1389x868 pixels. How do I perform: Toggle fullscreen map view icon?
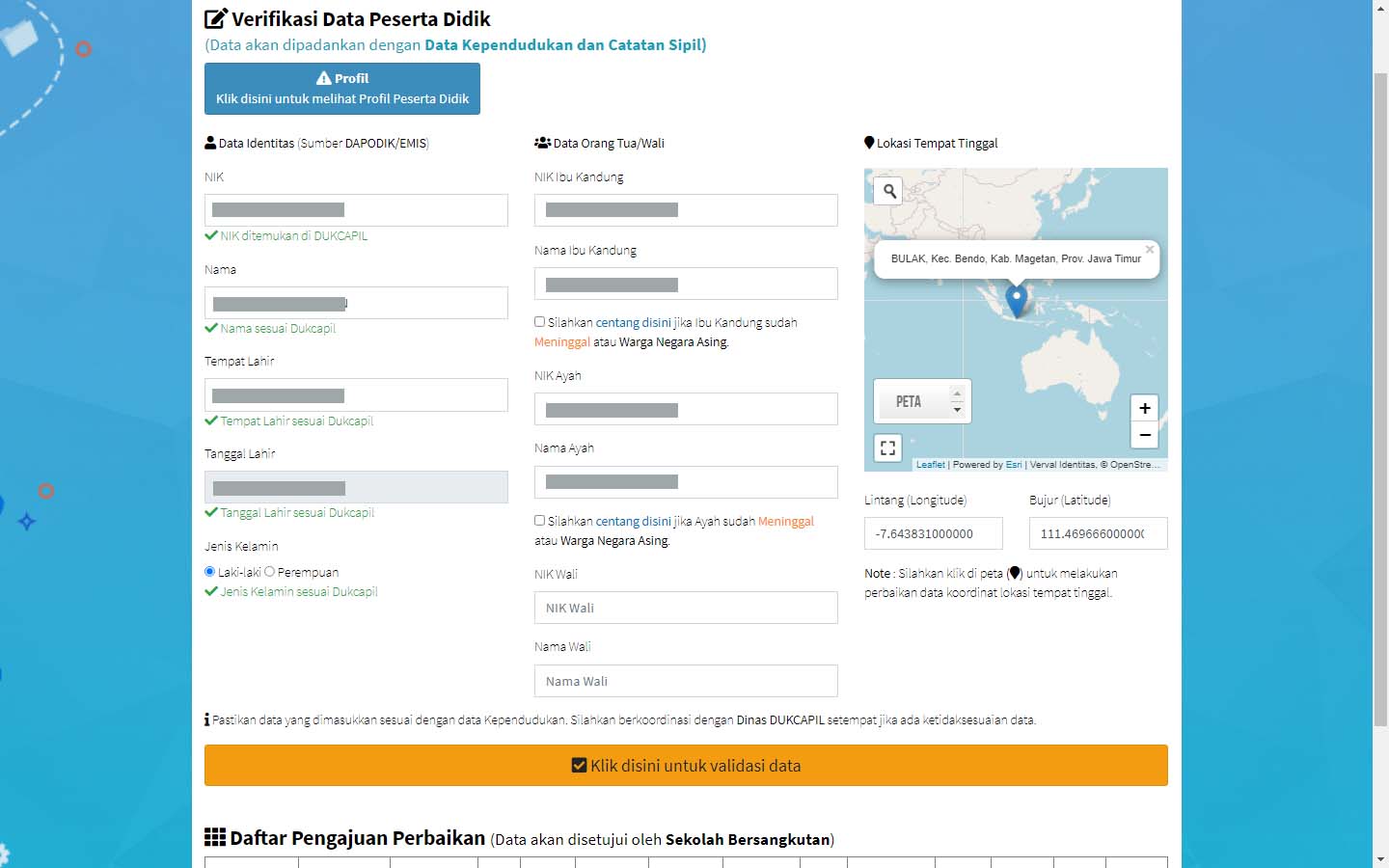click(887, 448)
